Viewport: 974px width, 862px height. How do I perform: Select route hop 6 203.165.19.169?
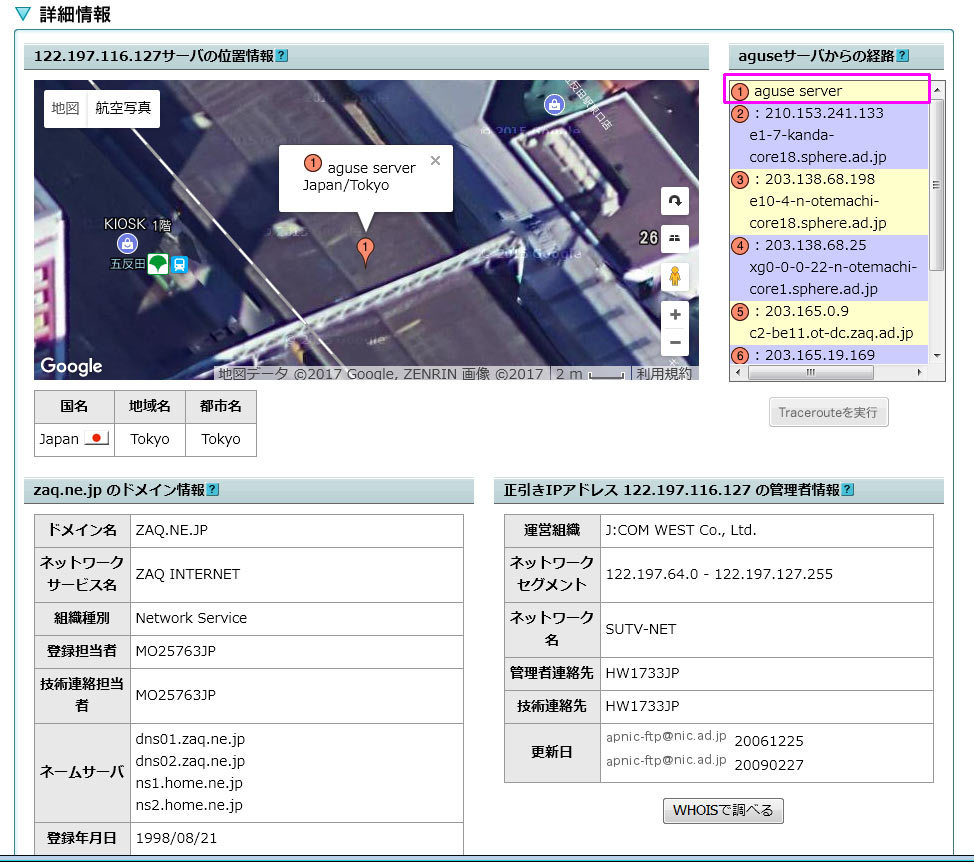click(829, 355)
